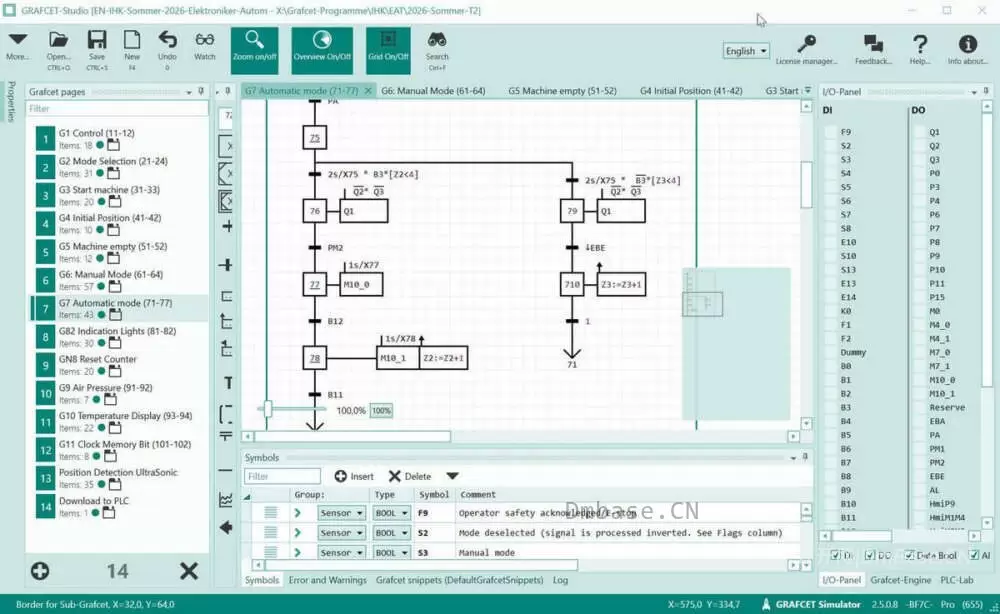
Task: Click the canvas horizontal scrollbar
Action: 353,437
